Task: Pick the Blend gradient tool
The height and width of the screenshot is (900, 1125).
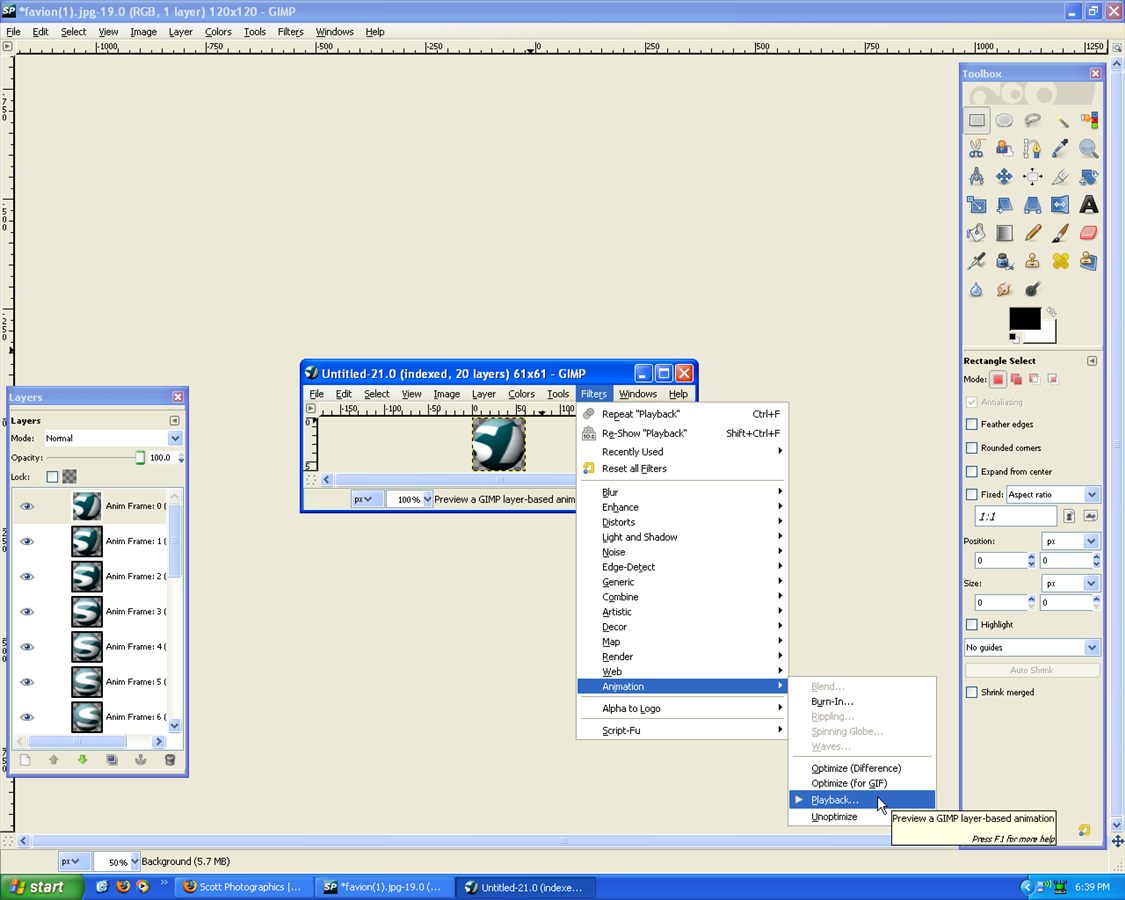Action: [x=1004, y=233]
